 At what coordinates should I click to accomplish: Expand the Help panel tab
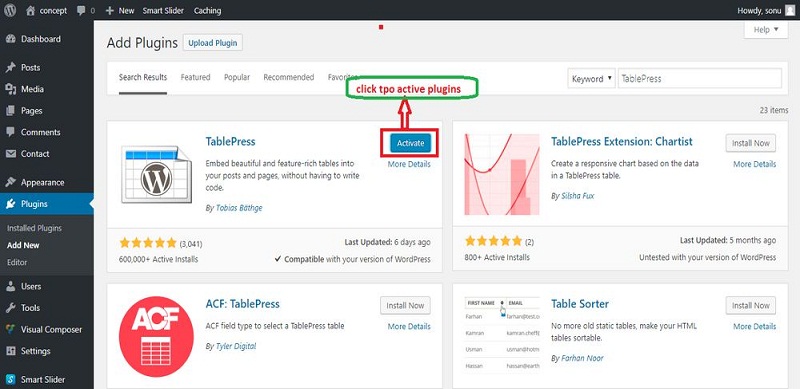coord(766,30)
